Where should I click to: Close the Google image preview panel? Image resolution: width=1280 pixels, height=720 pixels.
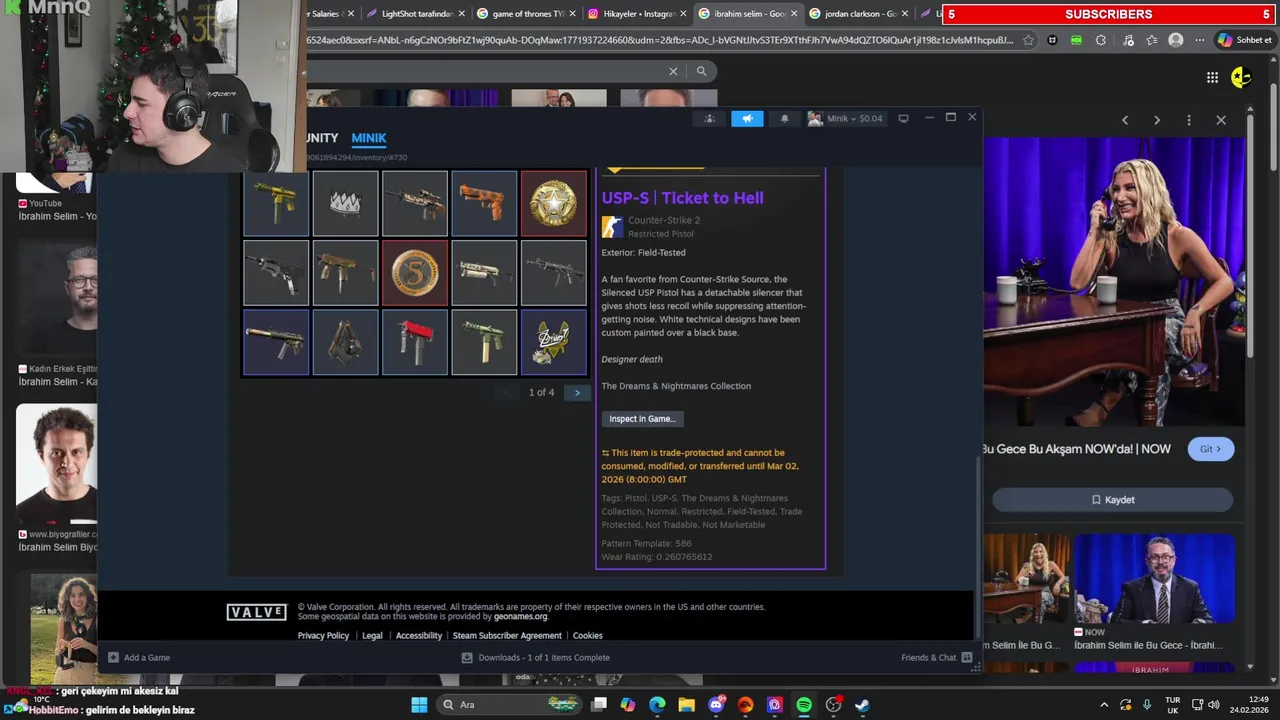click(1221, 120)
